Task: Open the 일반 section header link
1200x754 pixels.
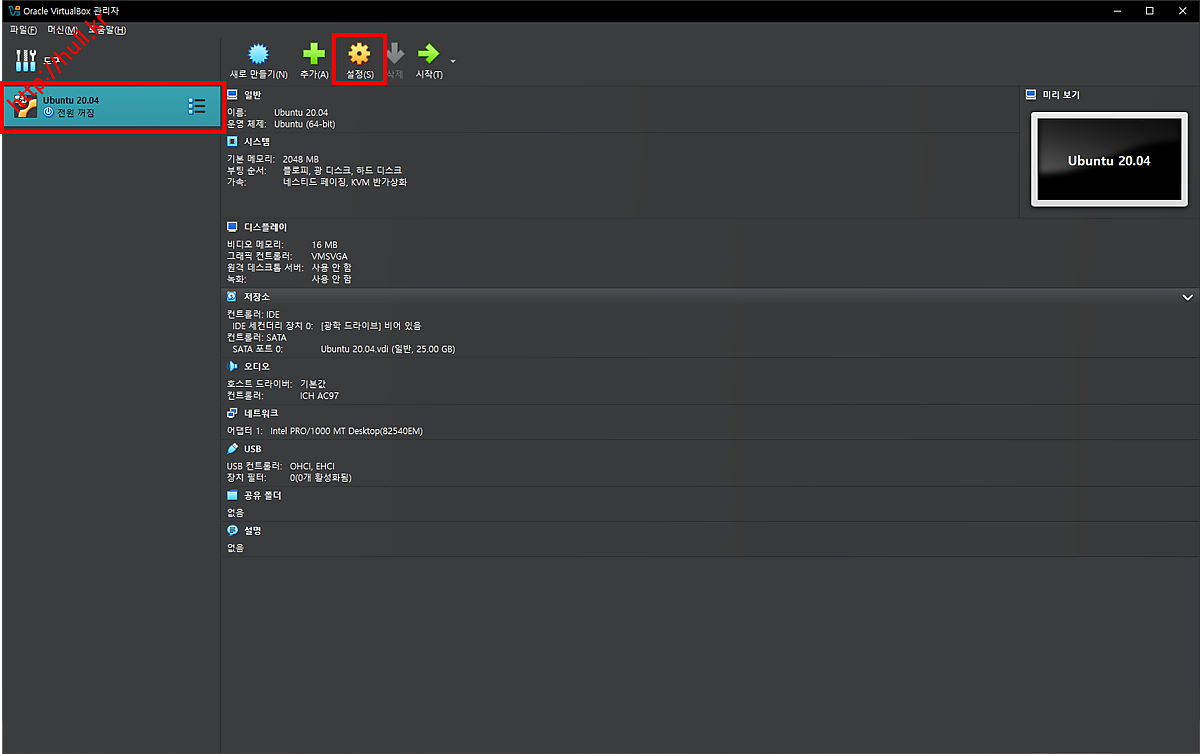Action: point(252,94)
